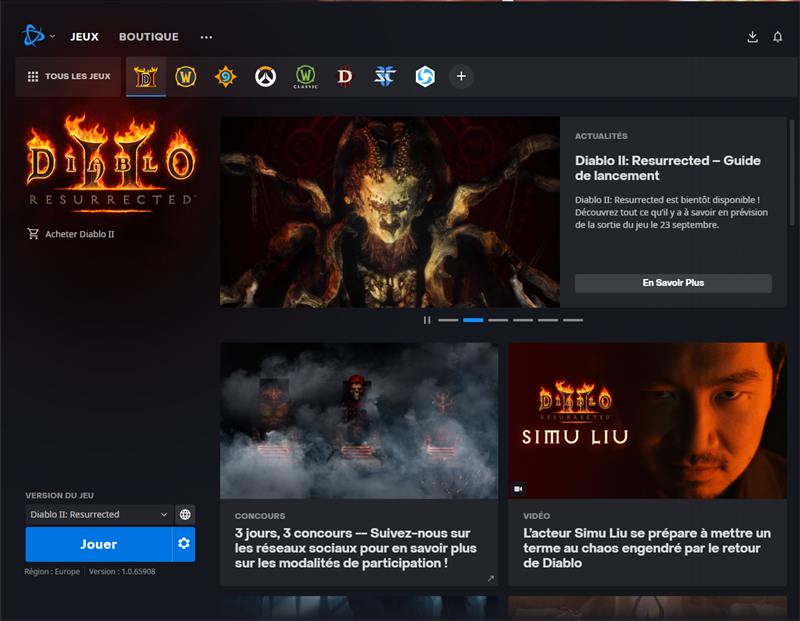Viewport: 800px width, 621px height.
Task: Open the ellipsis overflow menu
Action: [x=206, y=37]
